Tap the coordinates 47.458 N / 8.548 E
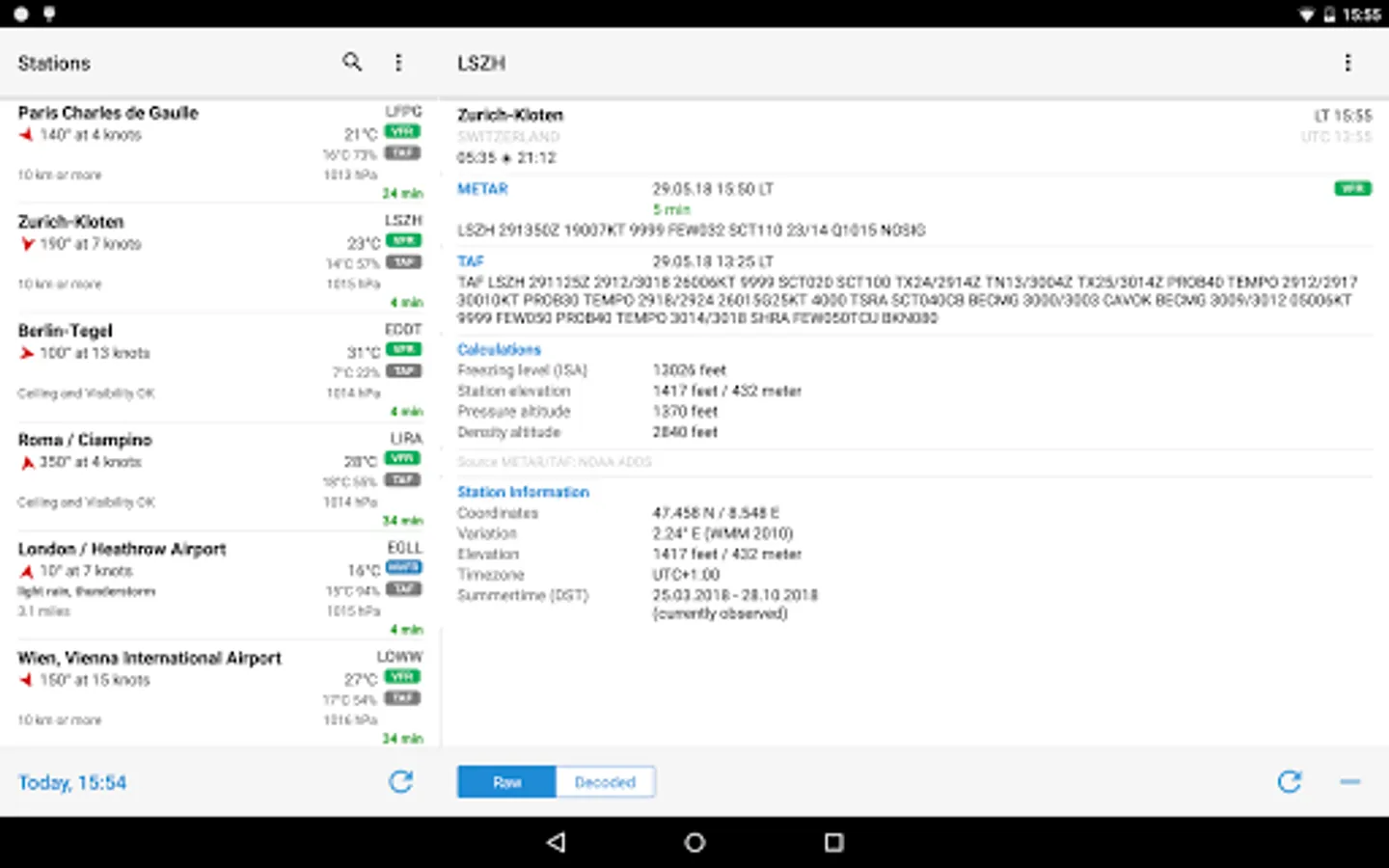This screenshot has height=868, width=1389. 716,513
